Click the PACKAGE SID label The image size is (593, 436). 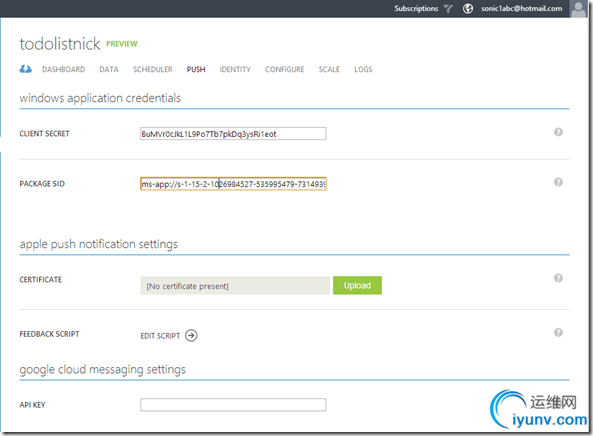[x=42, y=184]
